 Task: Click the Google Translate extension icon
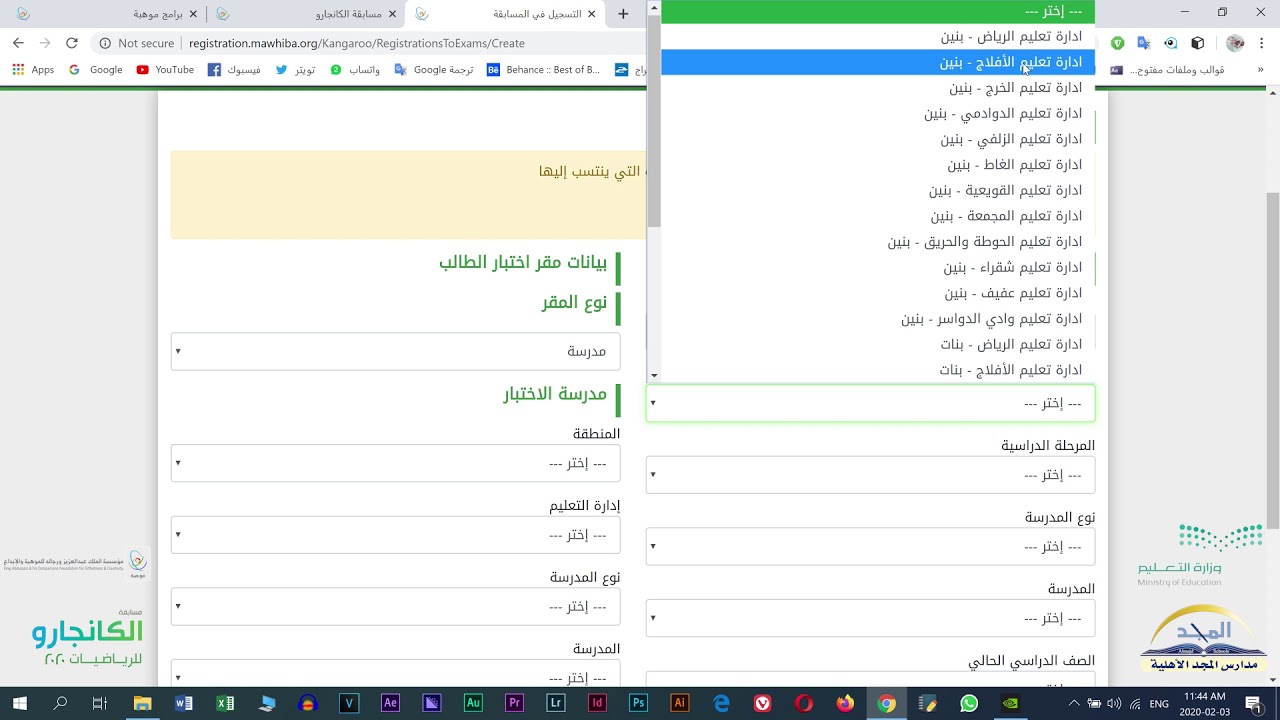[1144, 43]
